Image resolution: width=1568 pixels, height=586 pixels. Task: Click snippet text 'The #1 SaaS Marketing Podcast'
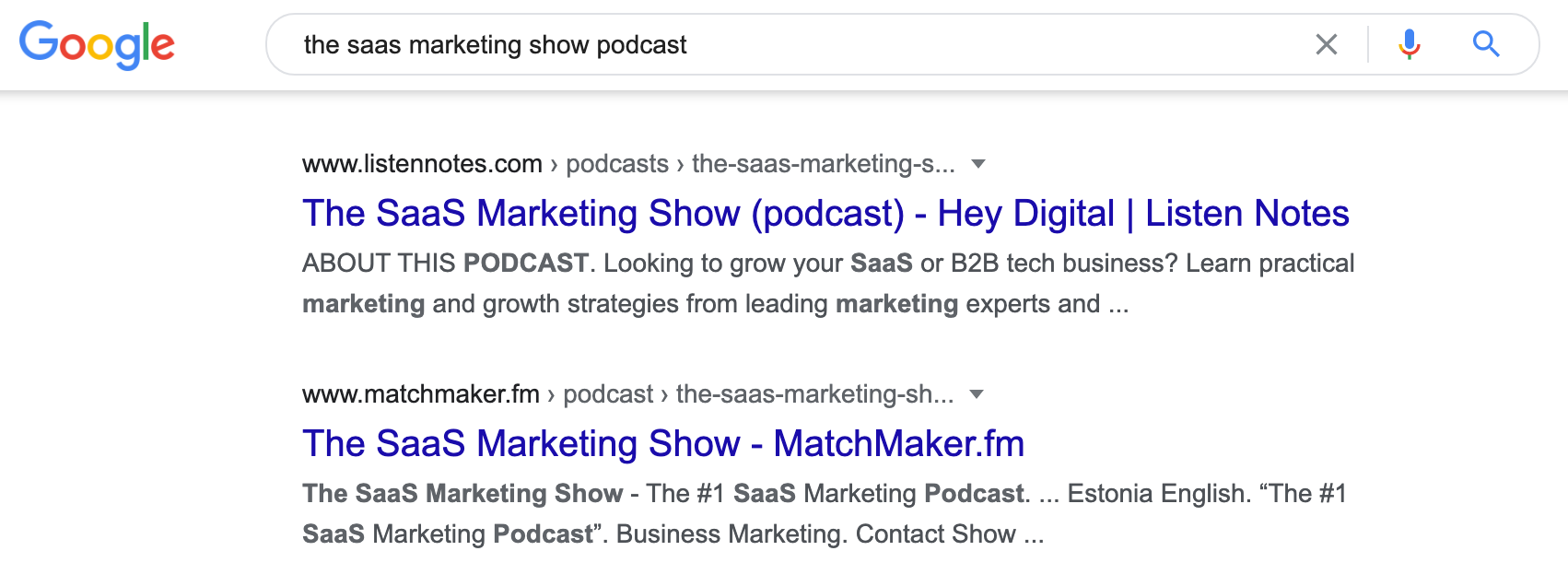click(x=836, y=494)
